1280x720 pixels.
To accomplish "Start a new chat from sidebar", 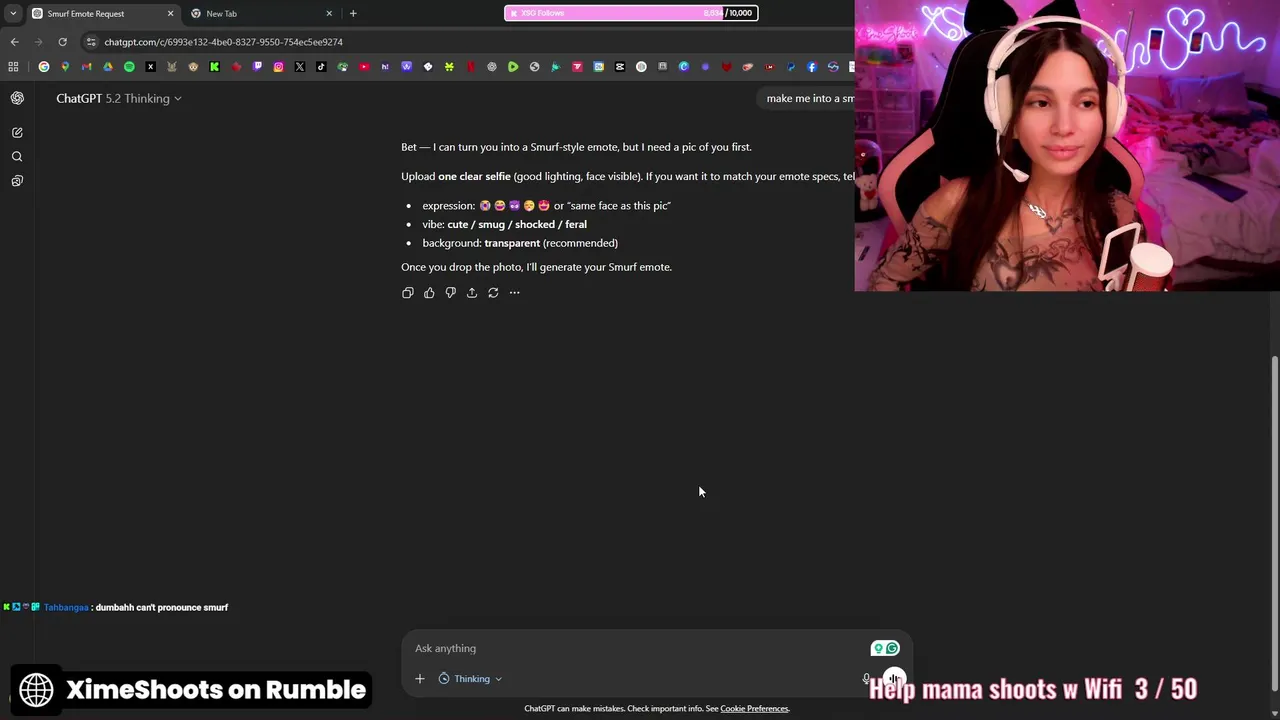I will pyautogui.click(x=17, y=132).
